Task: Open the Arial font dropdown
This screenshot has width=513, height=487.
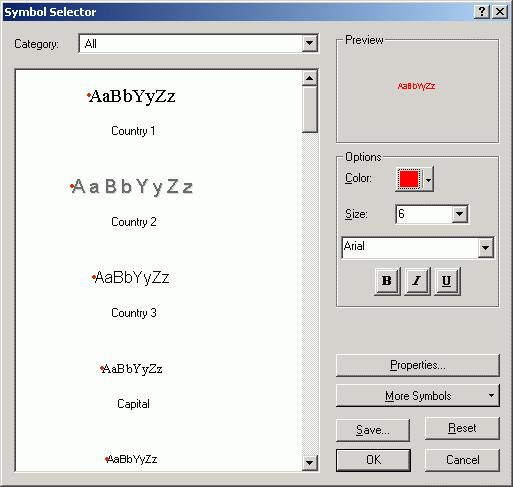Action: 485,247
